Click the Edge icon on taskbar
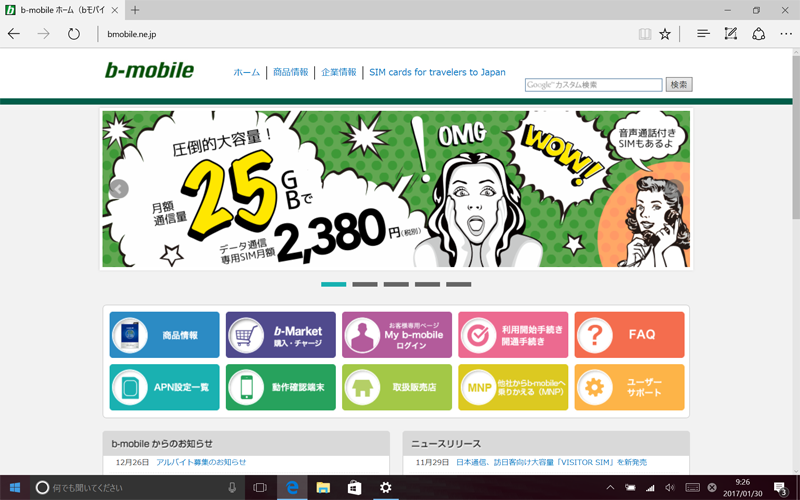Screen dimensions: 800x500 pos(292,488)
